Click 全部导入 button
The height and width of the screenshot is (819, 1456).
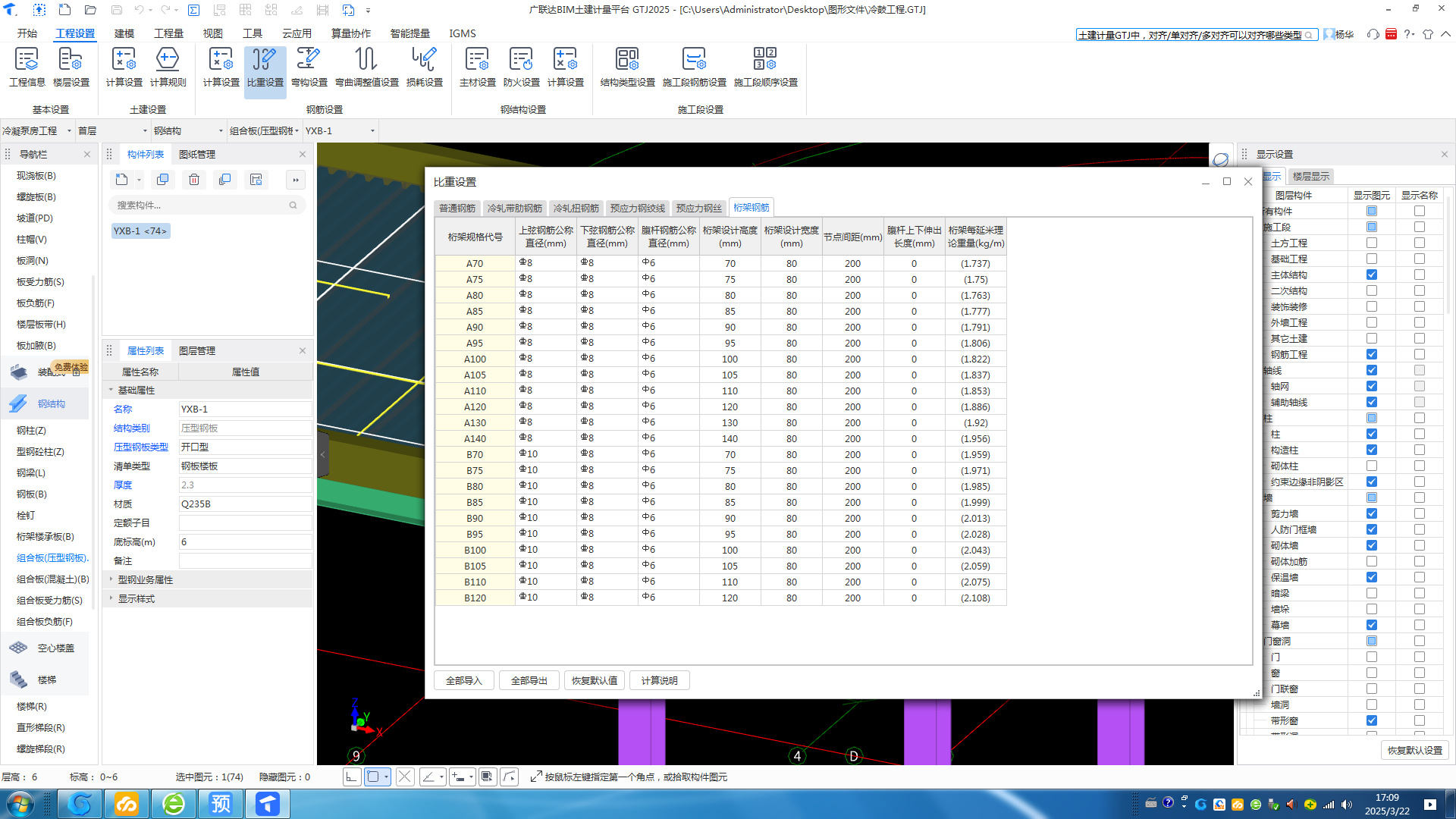pos(464,680)
